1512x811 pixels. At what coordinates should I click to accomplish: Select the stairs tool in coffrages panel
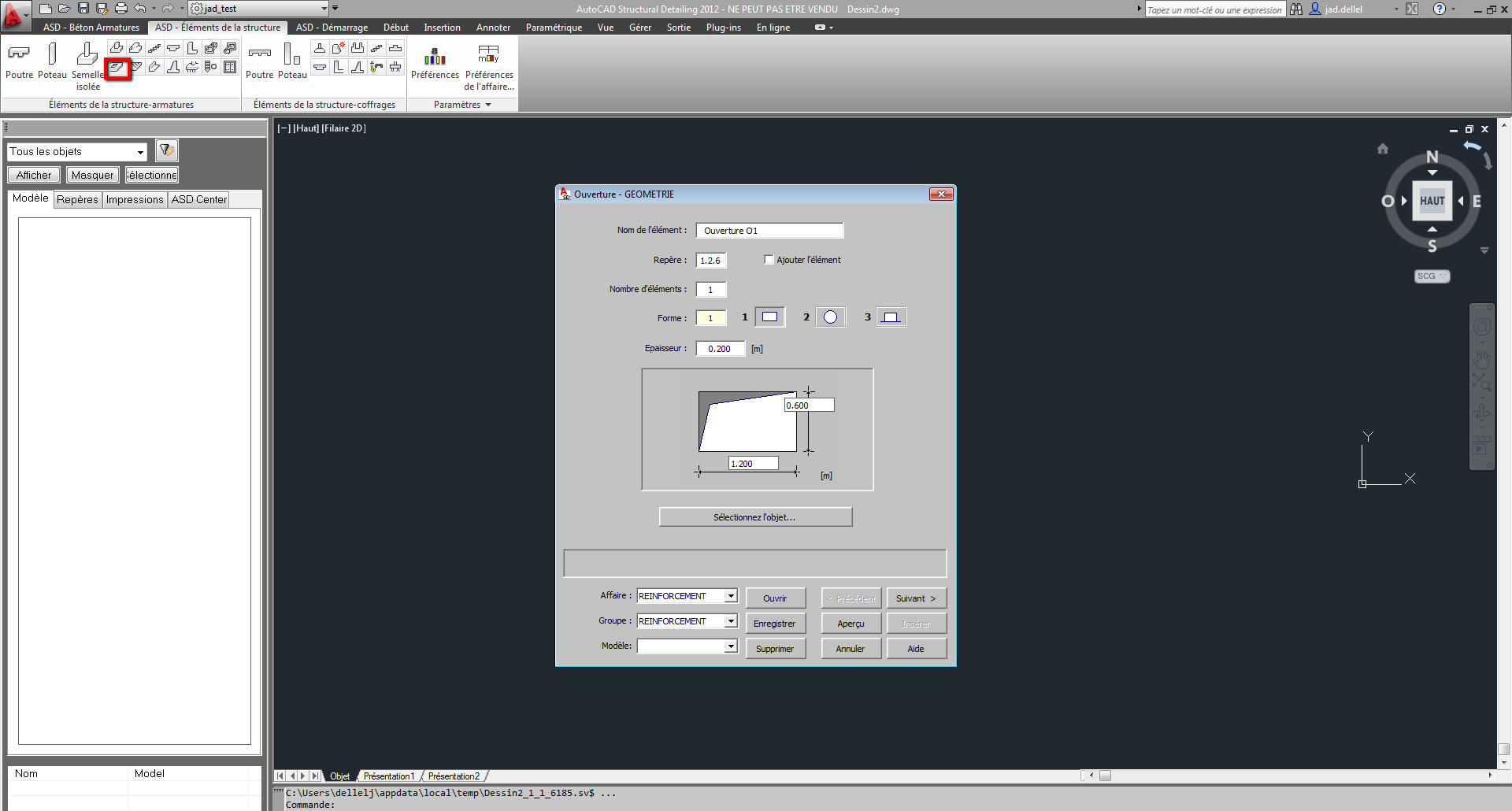[376, 48]
